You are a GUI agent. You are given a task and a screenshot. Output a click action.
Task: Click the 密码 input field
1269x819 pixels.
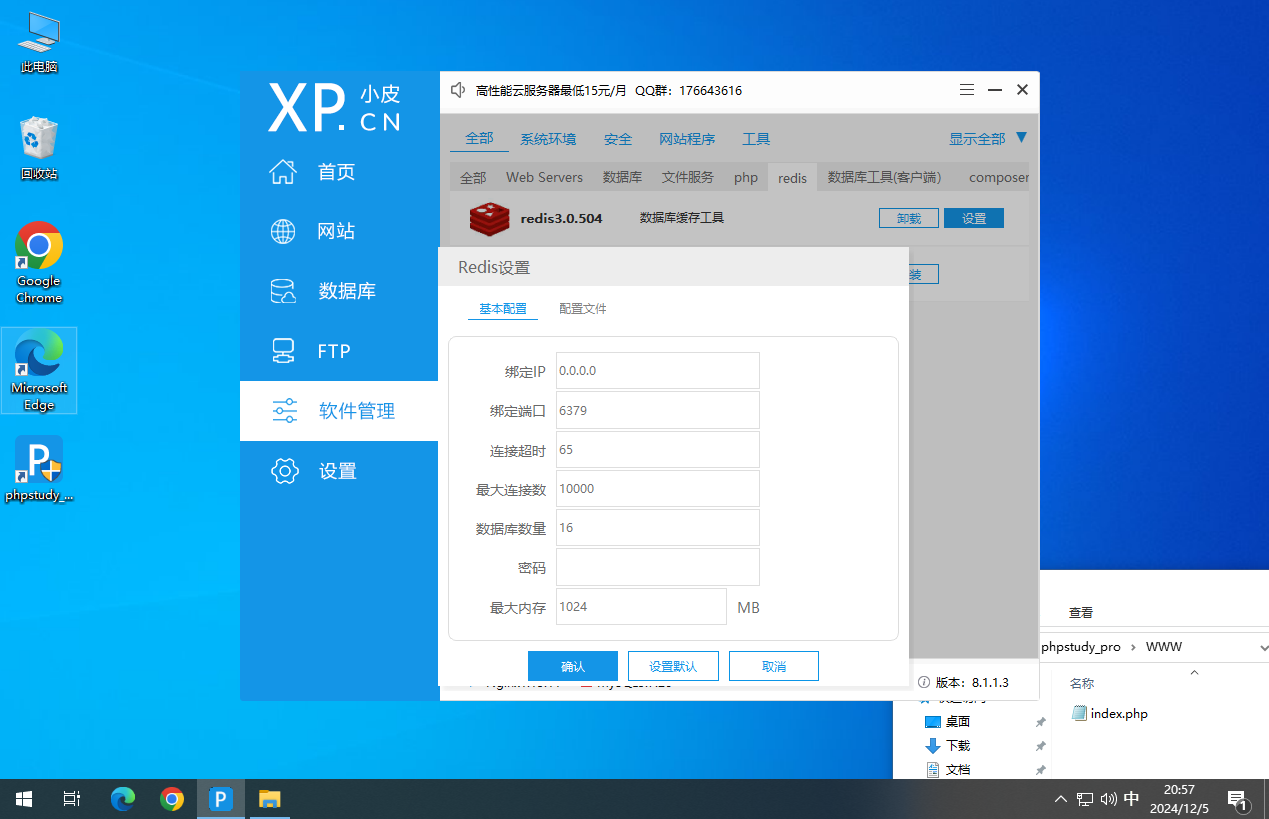click(x=657, y=567)
